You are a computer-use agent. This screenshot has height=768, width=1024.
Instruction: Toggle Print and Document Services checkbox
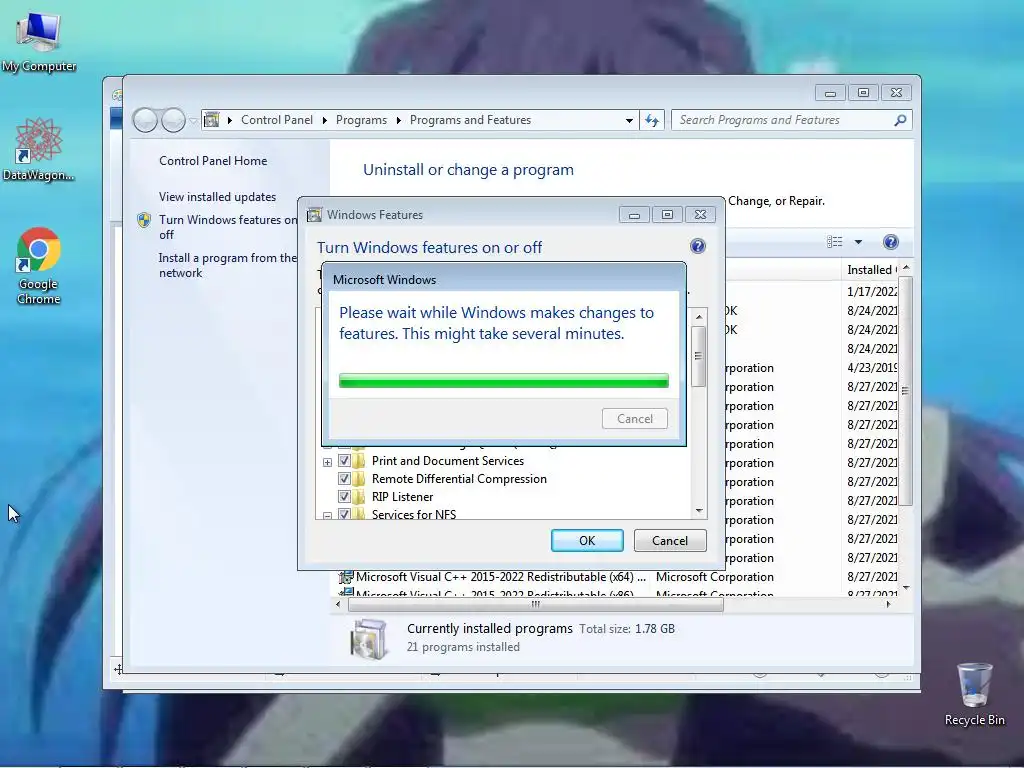344,461
